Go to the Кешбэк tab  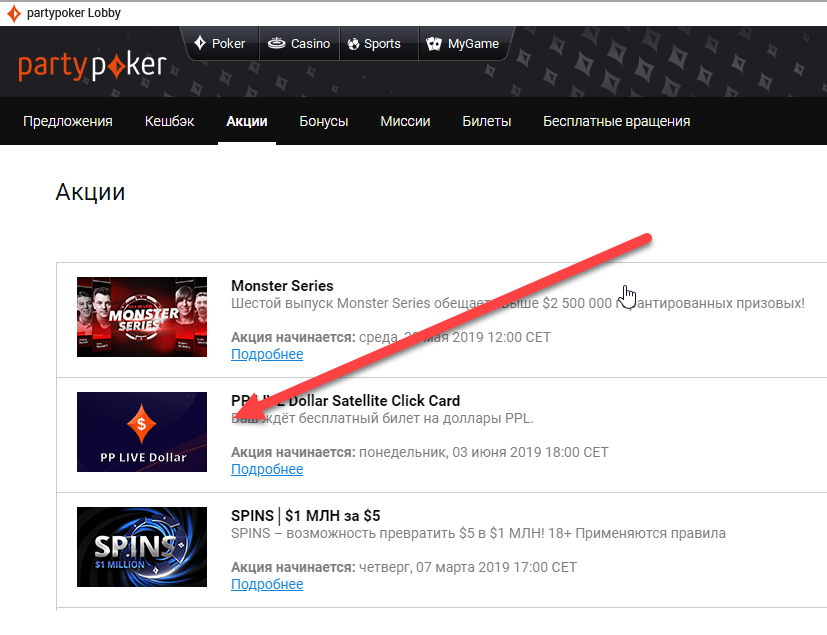click(169, 121)
